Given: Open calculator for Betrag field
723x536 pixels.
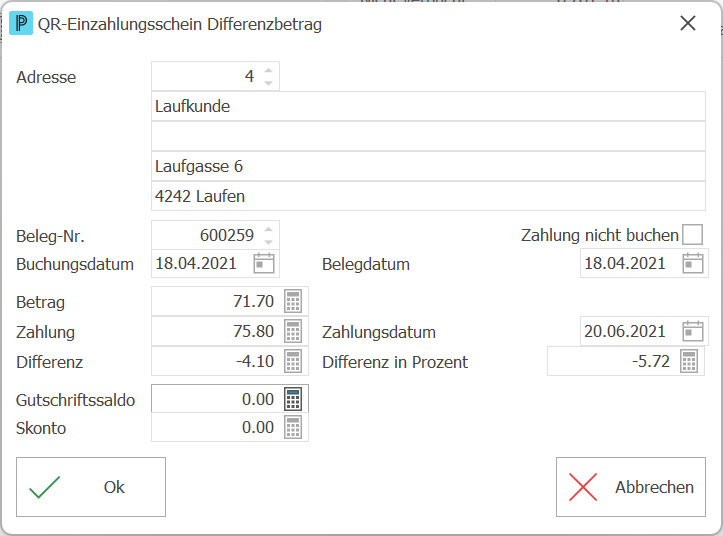Looking at the screenshot, I should pyautogui.click(x=293, y=301).
